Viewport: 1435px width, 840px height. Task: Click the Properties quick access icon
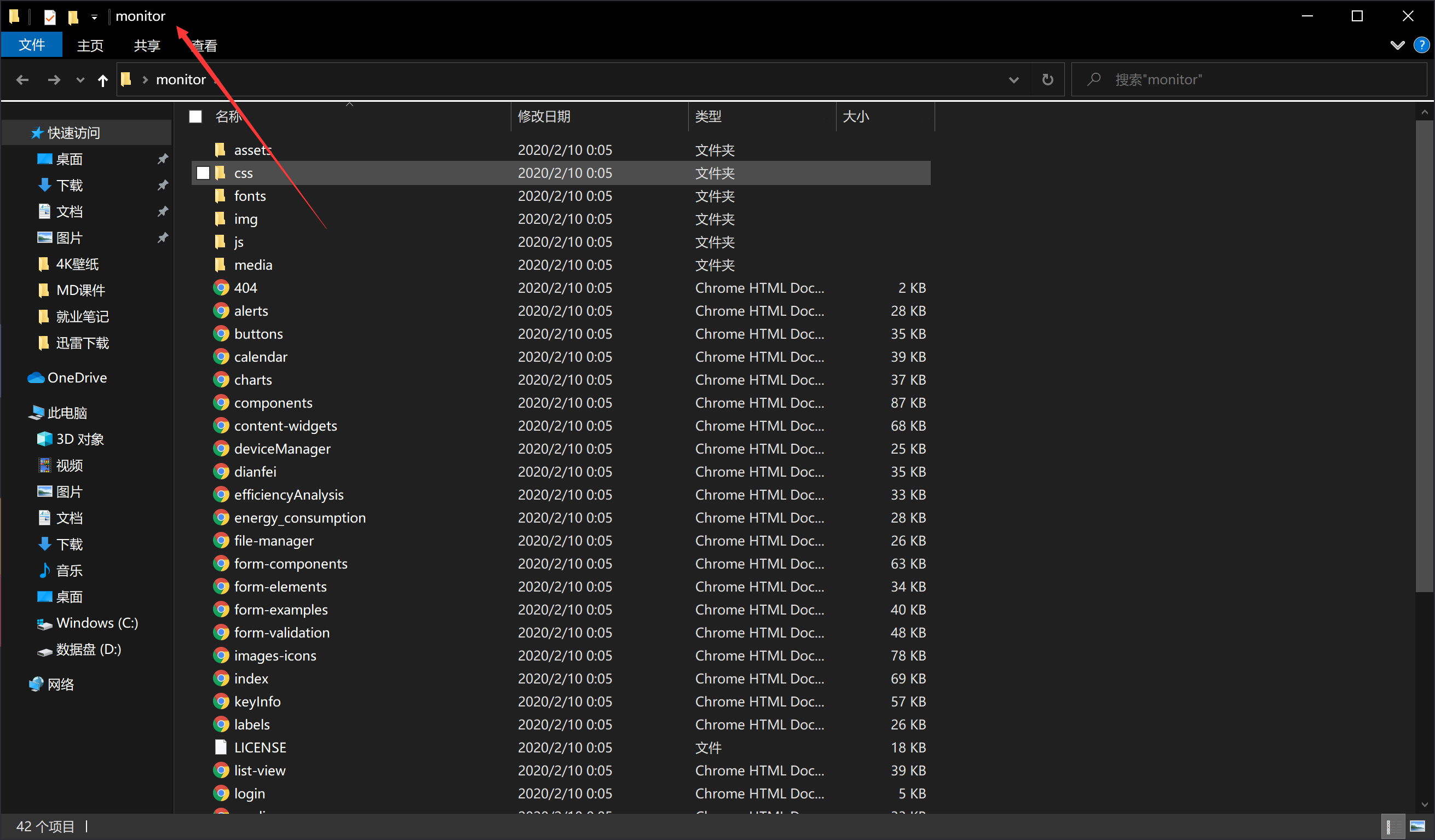(x=50, y=16)
